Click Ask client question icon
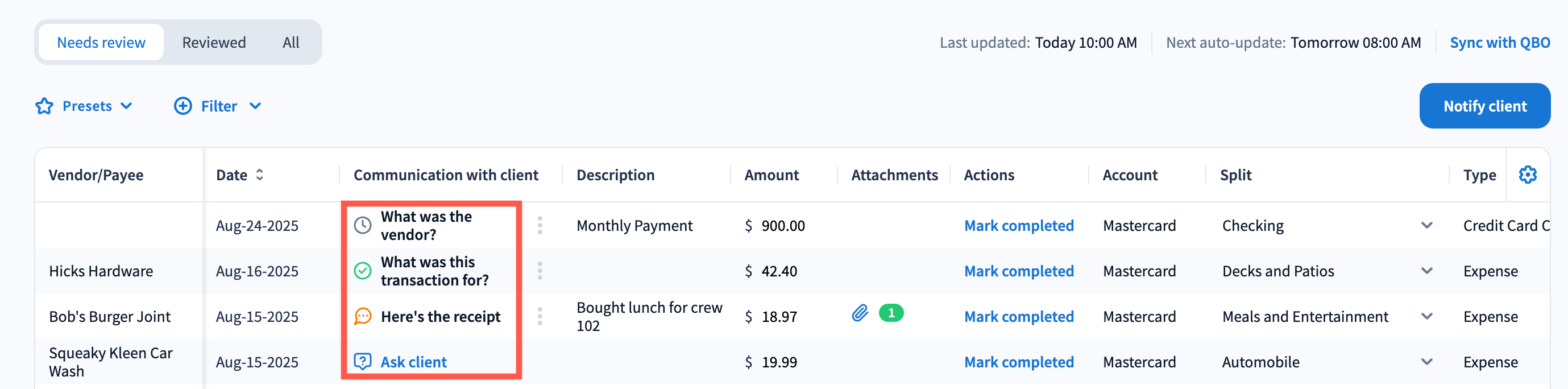The image size is (1568, 389). click(x=363, y=362)
